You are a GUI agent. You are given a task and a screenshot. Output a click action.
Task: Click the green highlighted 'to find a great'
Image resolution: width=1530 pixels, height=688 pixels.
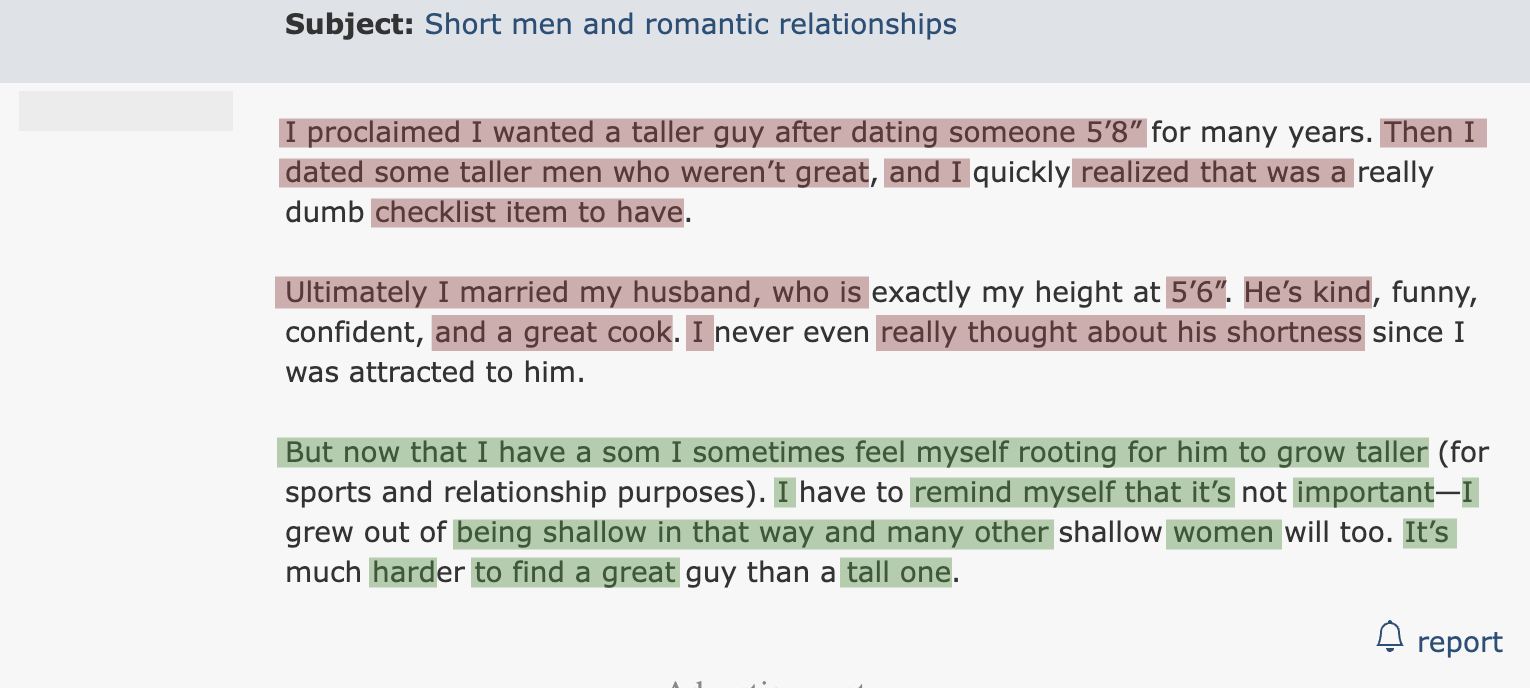point(575,572)
